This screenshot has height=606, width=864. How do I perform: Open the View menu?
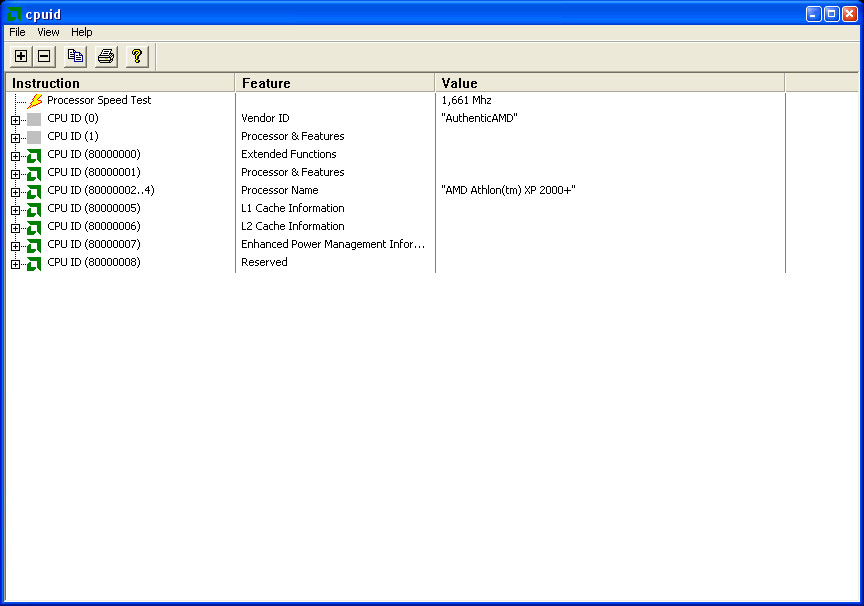48,32
